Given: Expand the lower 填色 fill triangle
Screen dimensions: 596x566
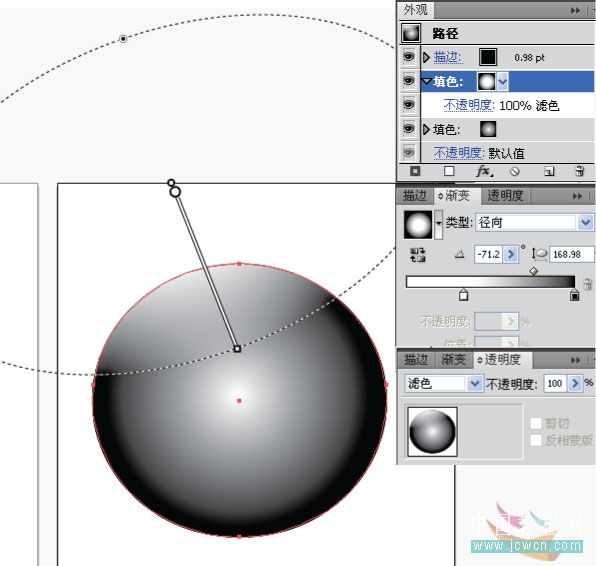Looking at the screenshot, I should pyautogui.click(x=426, y=130).
